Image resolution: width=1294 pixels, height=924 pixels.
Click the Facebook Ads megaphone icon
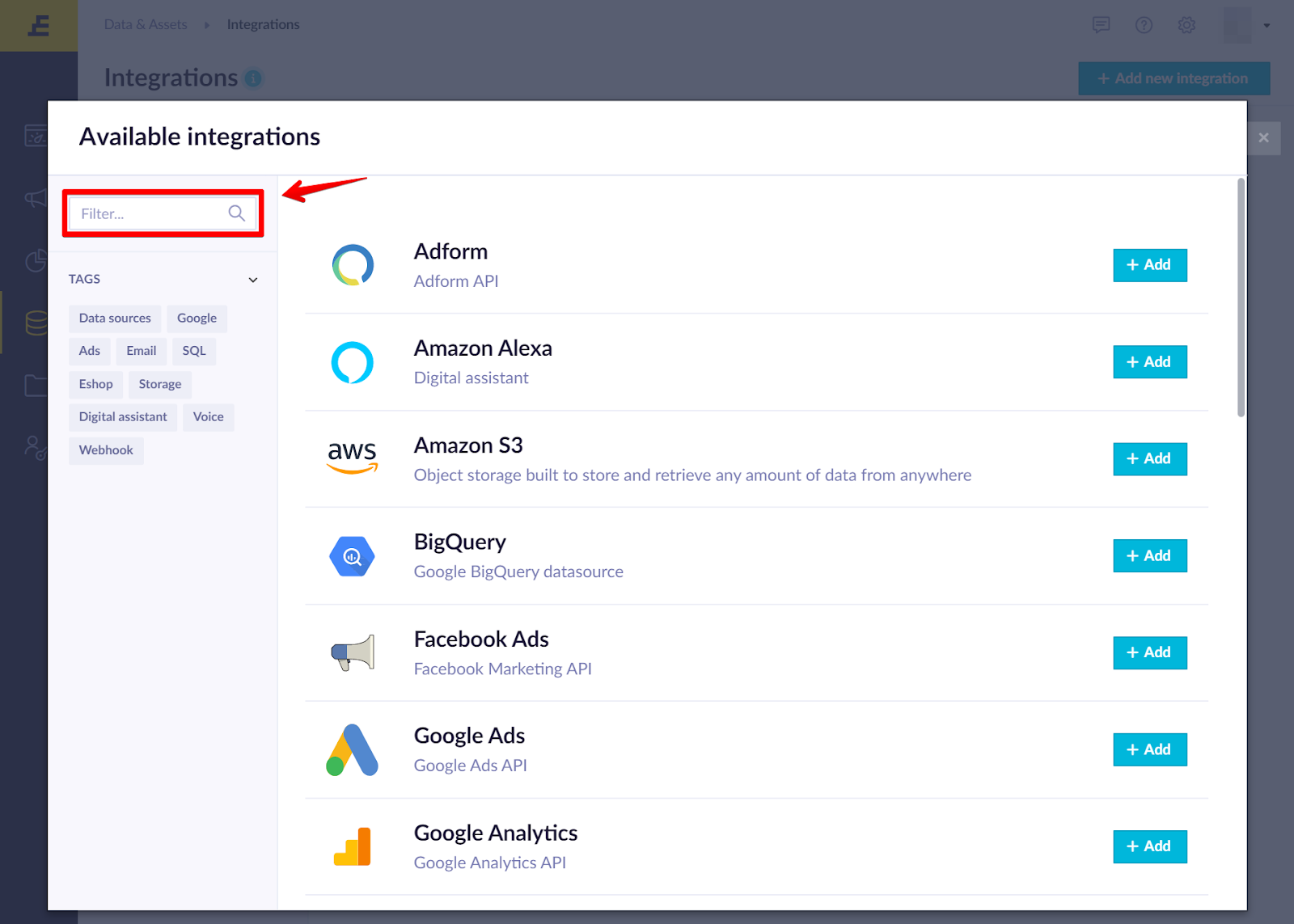click(353, 653)
